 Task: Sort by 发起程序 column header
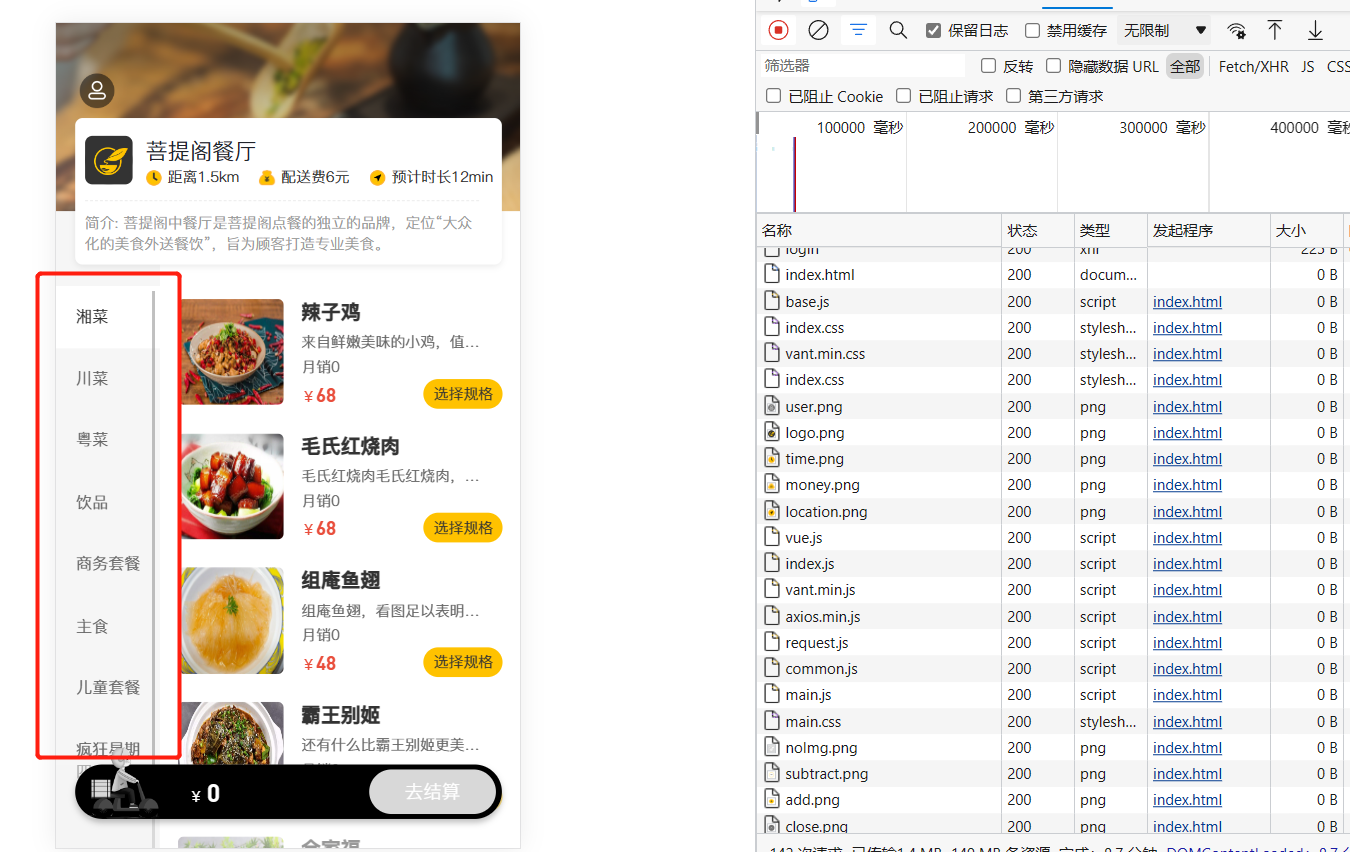point(1210,231)
